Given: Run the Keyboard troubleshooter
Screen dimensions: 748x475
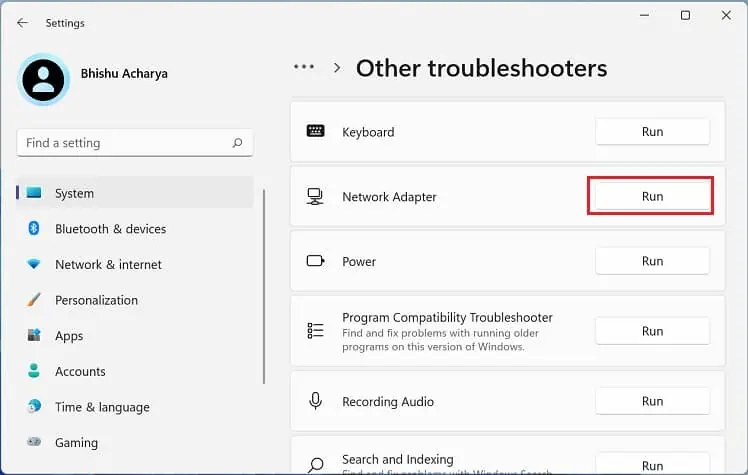Looking at the screenshot, I should pos(652,131).
